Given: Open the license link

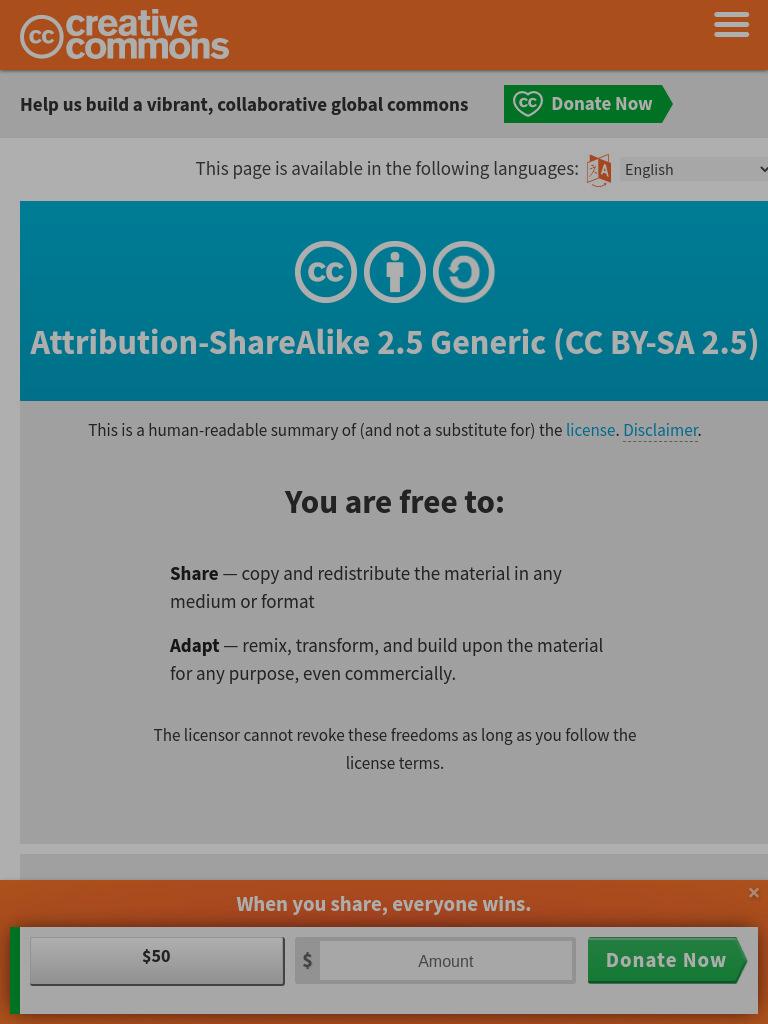Looking at the screenshot, I should click(590, 430).
